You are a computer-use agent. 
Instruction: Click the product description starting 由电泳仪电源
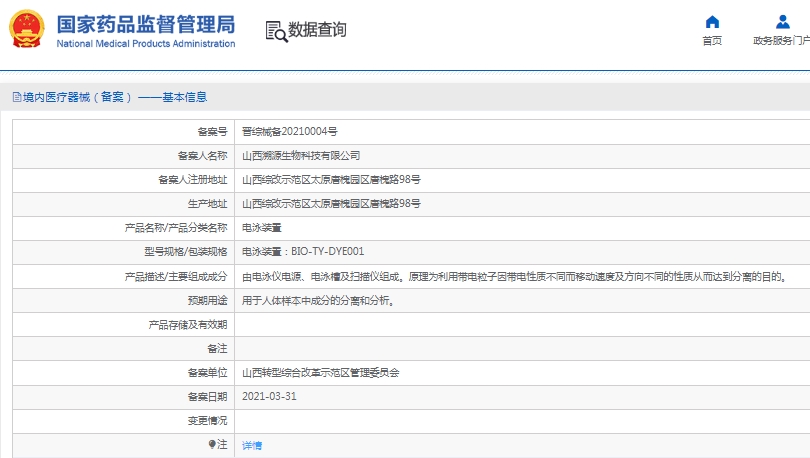point(515,277)
